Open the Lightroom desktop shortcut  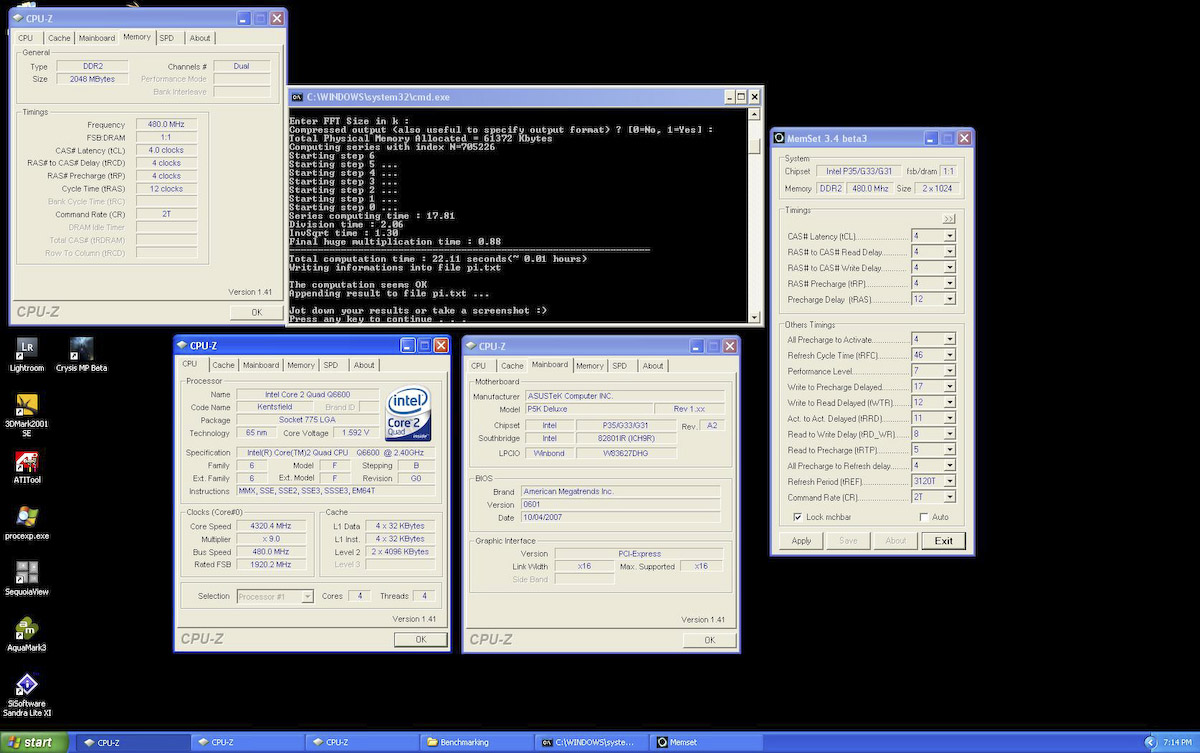[x=27, y=354]
